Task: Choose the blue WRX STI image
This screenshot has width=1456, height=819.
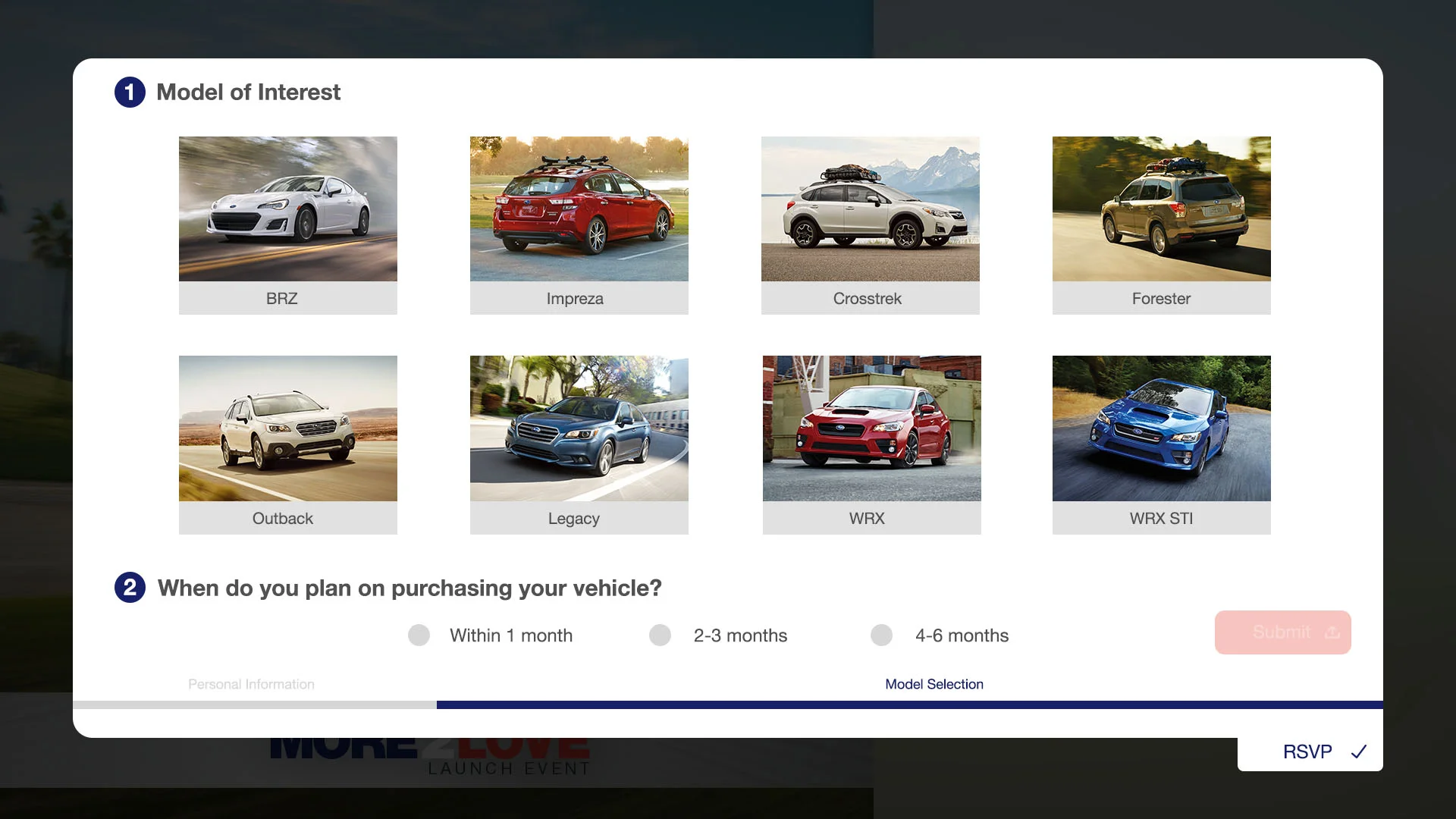Action: (x=1161, y=428)
